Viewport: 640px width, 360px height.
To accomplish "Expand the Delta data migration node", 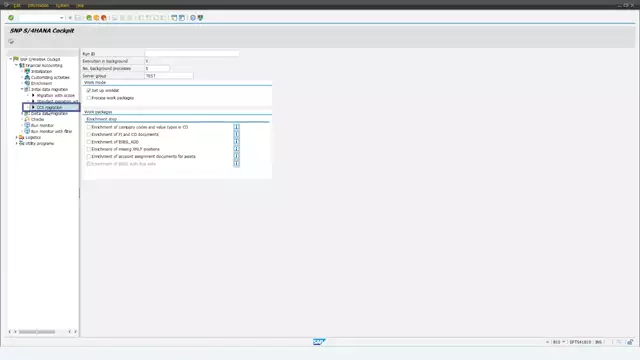I will coord(22,113).
